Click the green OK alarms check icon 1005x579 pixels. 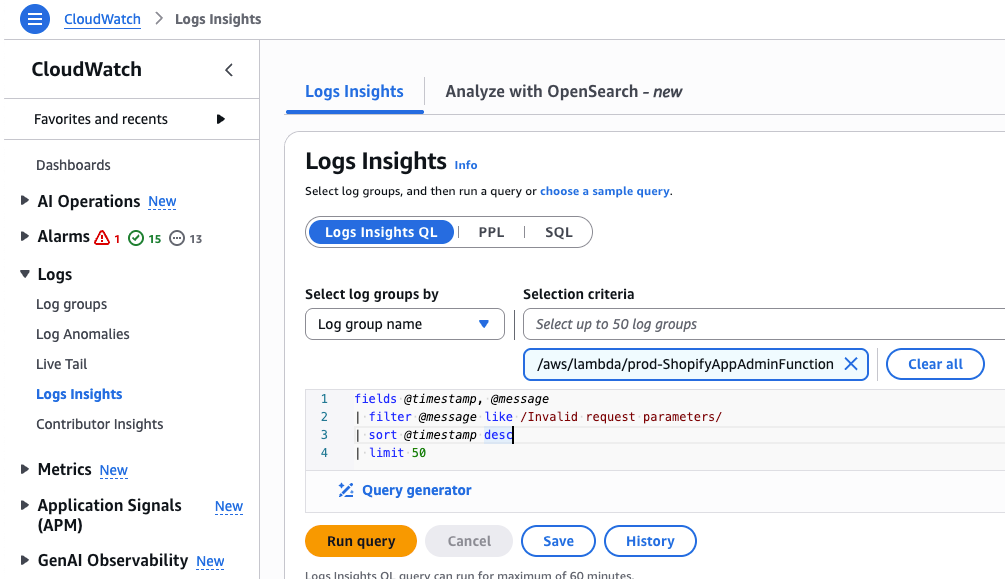point(136,238)
